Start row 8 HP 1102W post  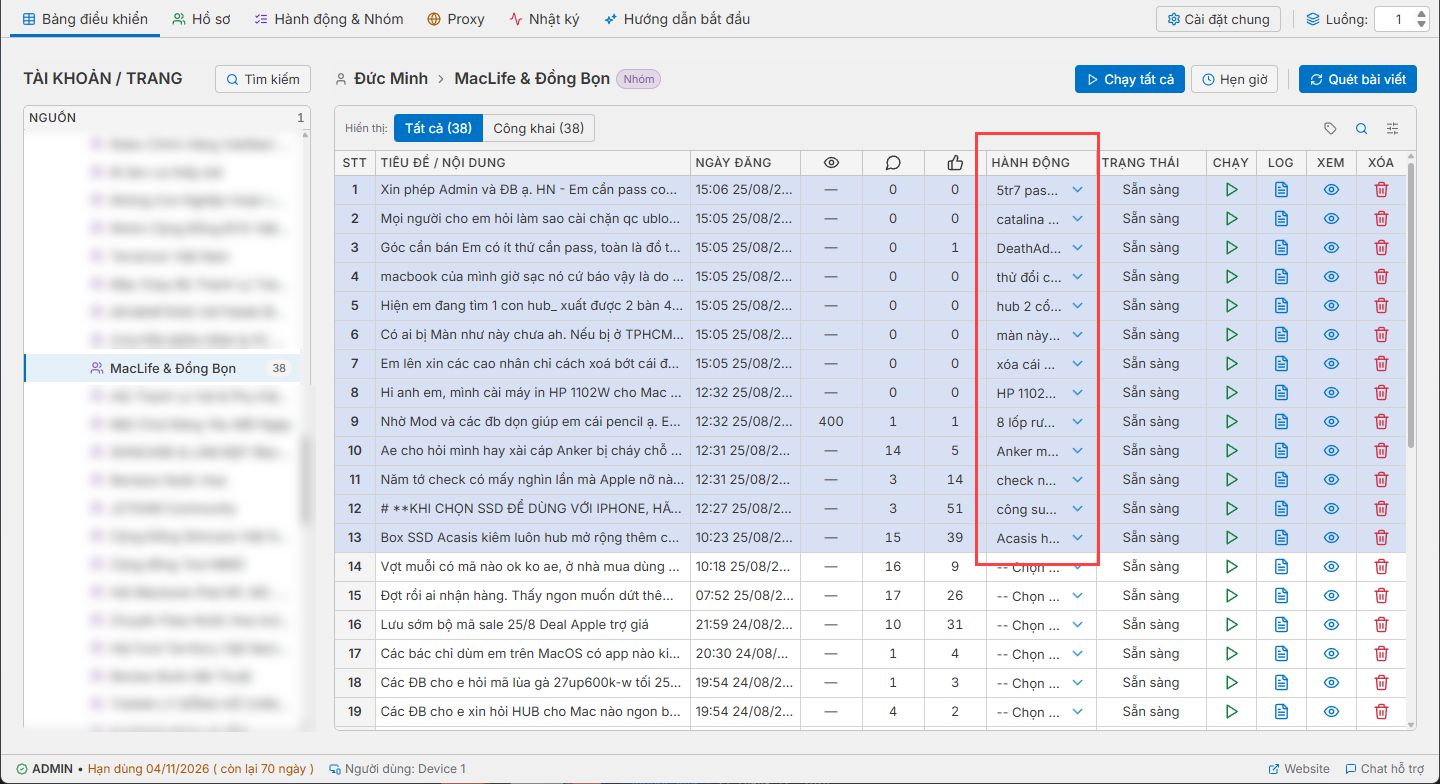(1231, 393)
